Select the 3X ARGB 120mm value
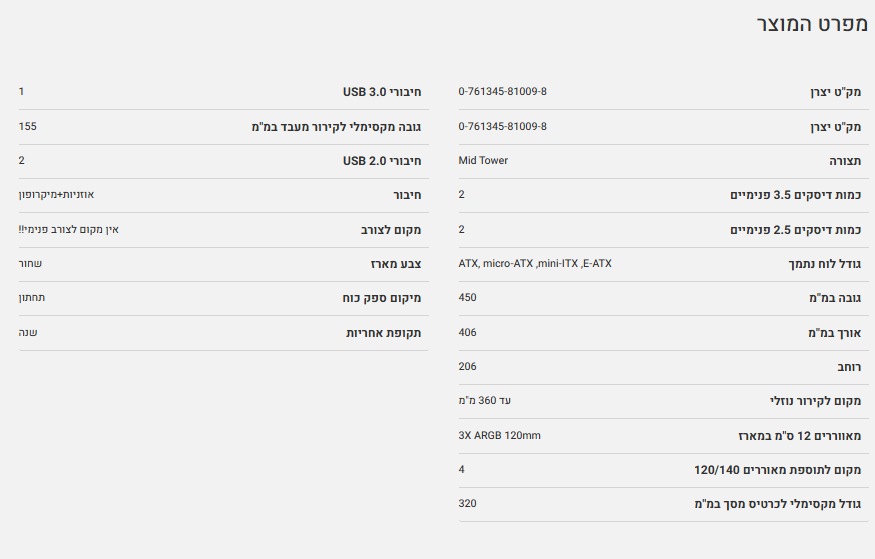 point(499,436)
